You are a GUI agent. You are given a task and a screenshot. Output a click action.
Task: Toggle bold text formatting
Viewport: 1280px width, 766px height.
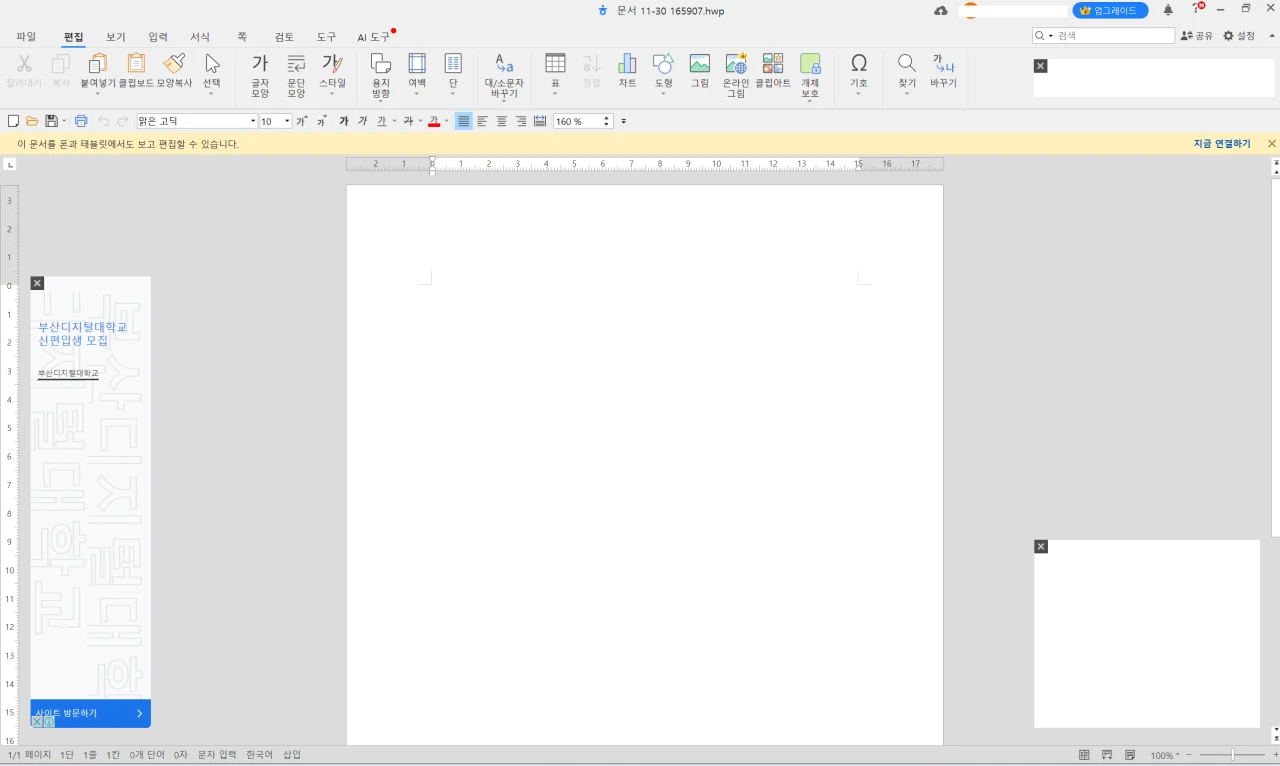[x=343, y=121]
